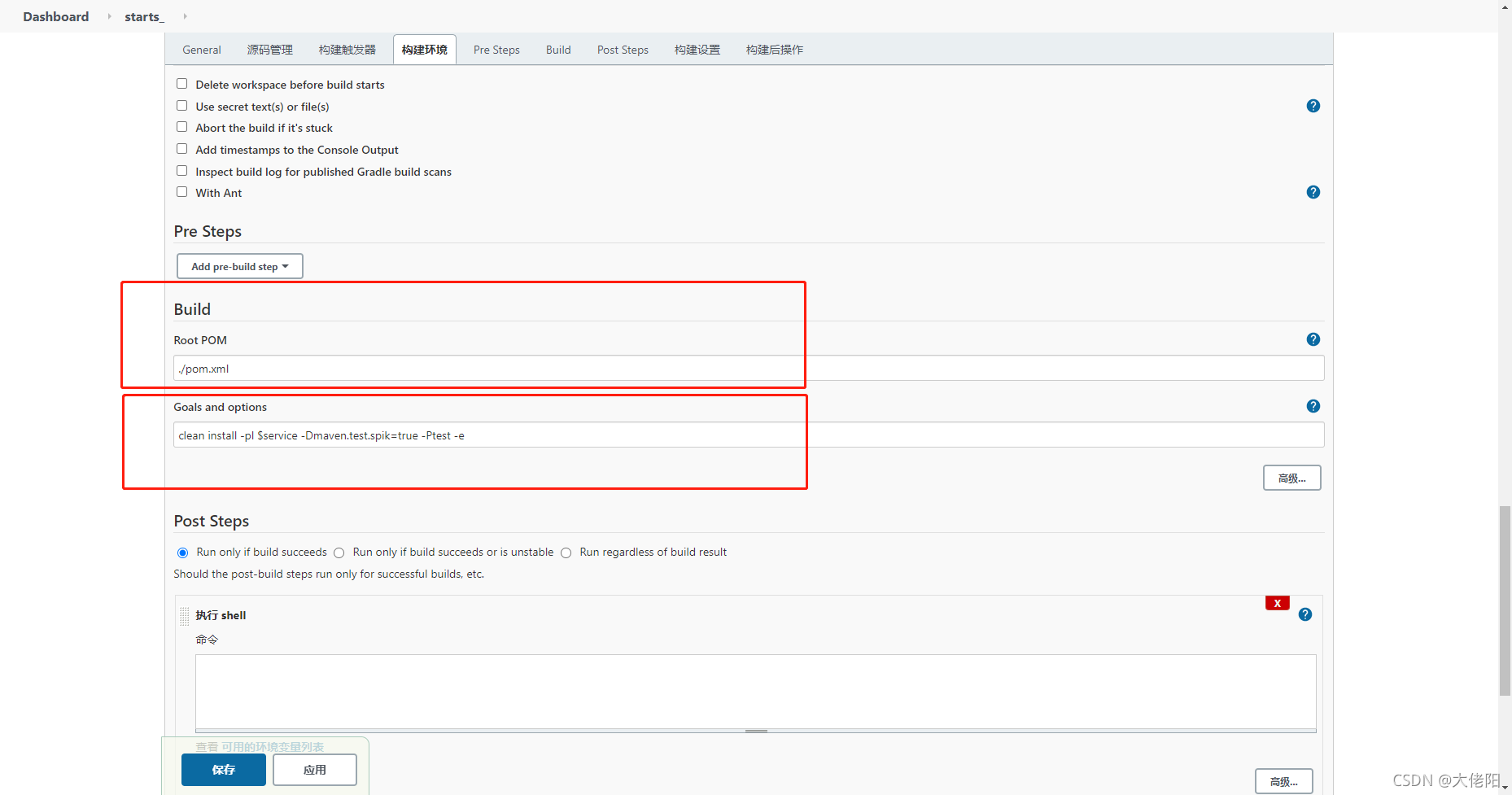Image resolution: width=1512 pixels, height=795 pixels.
Task: Toggle the With Ant checkbox
Action: (181, 192)
